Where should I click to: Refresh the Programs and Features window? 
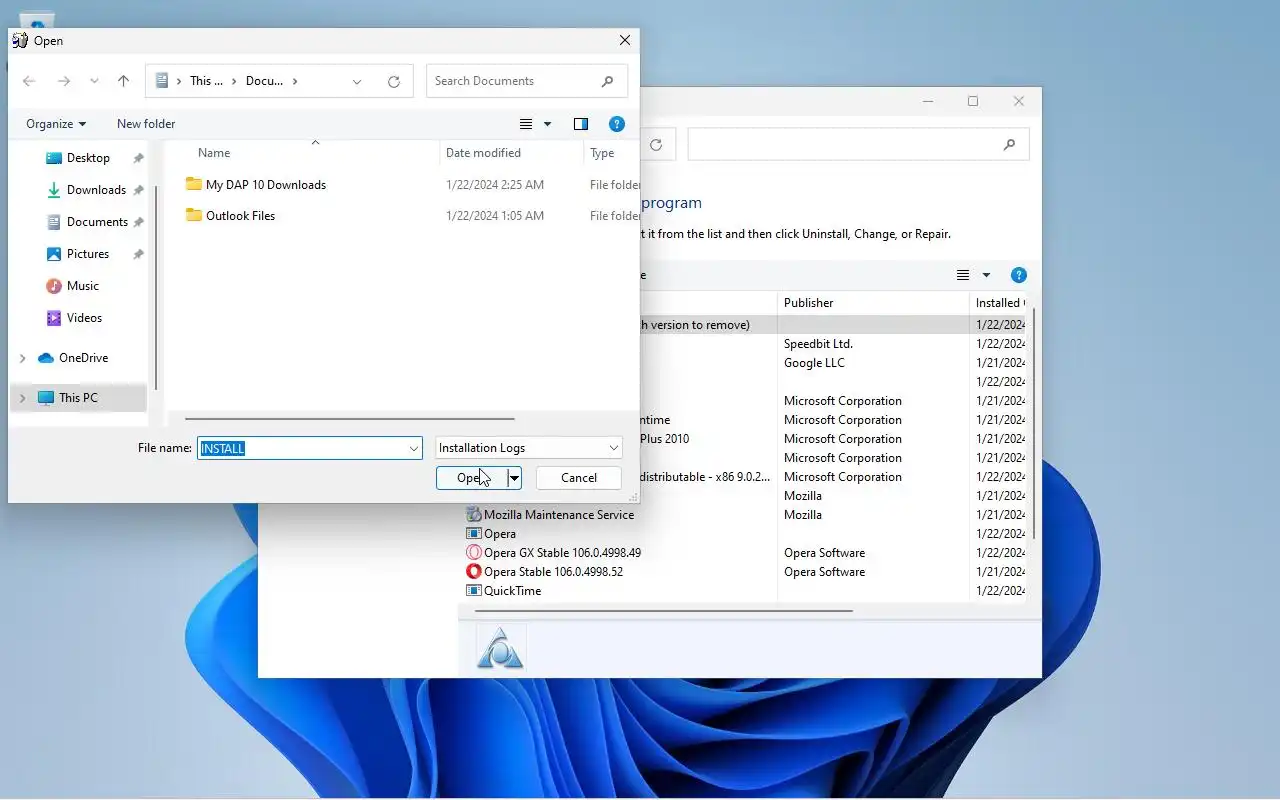coord(656,145)
